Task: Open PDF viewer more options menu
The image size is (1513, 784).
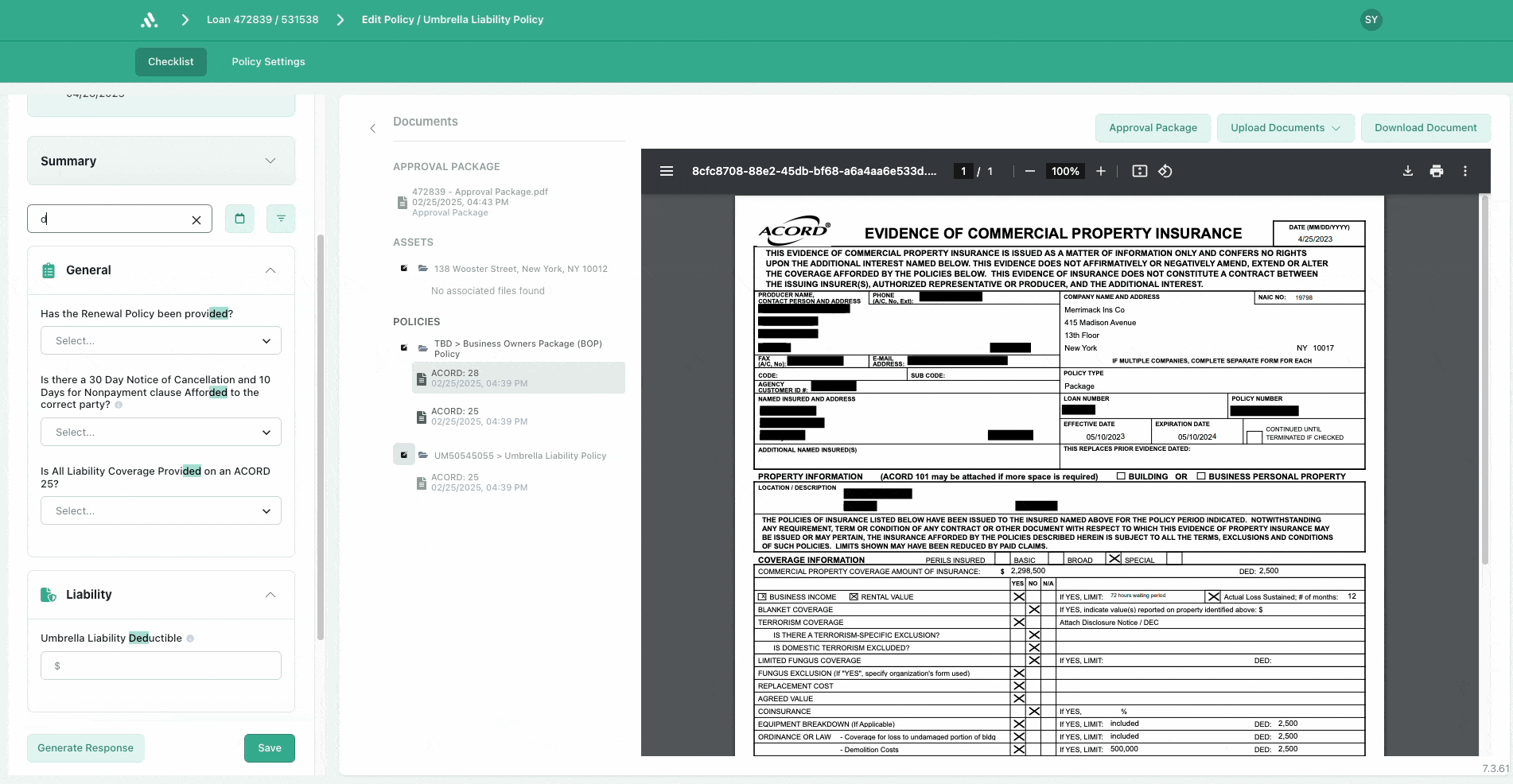Action: pos(1464,171)
